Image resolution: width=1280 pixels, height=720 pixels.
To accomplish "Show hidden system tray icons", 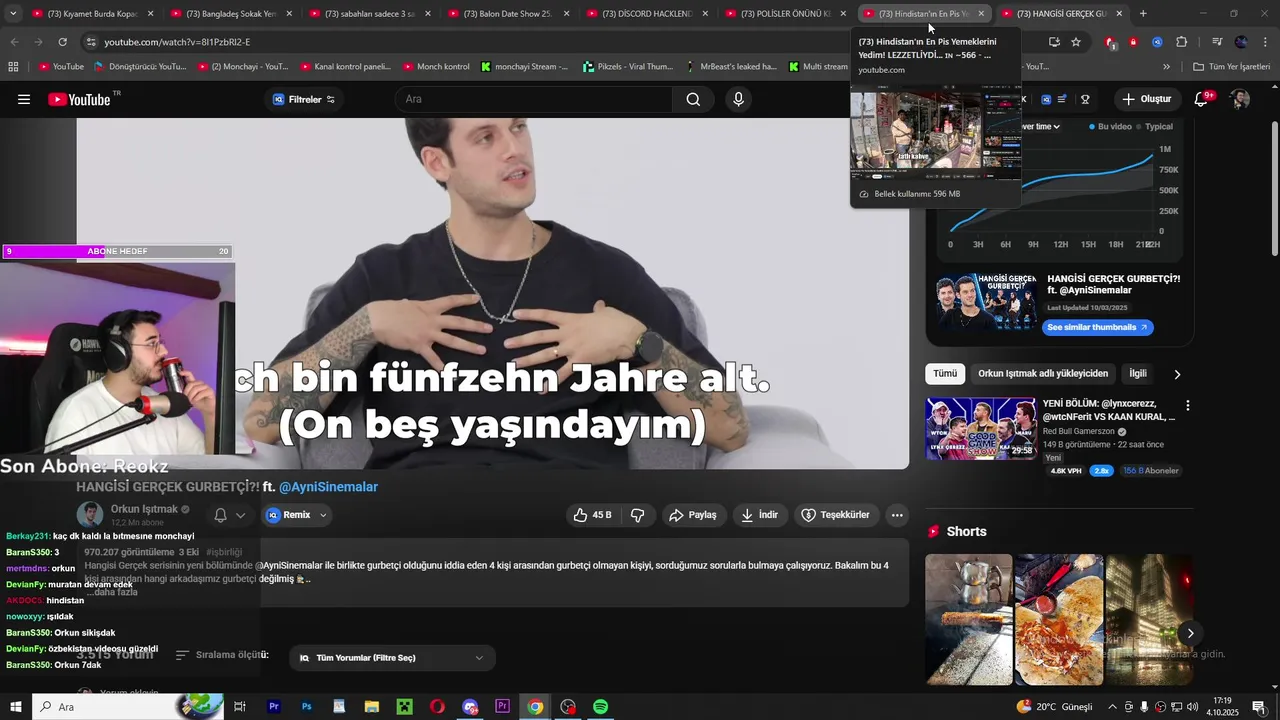I will click(1112, 707).
